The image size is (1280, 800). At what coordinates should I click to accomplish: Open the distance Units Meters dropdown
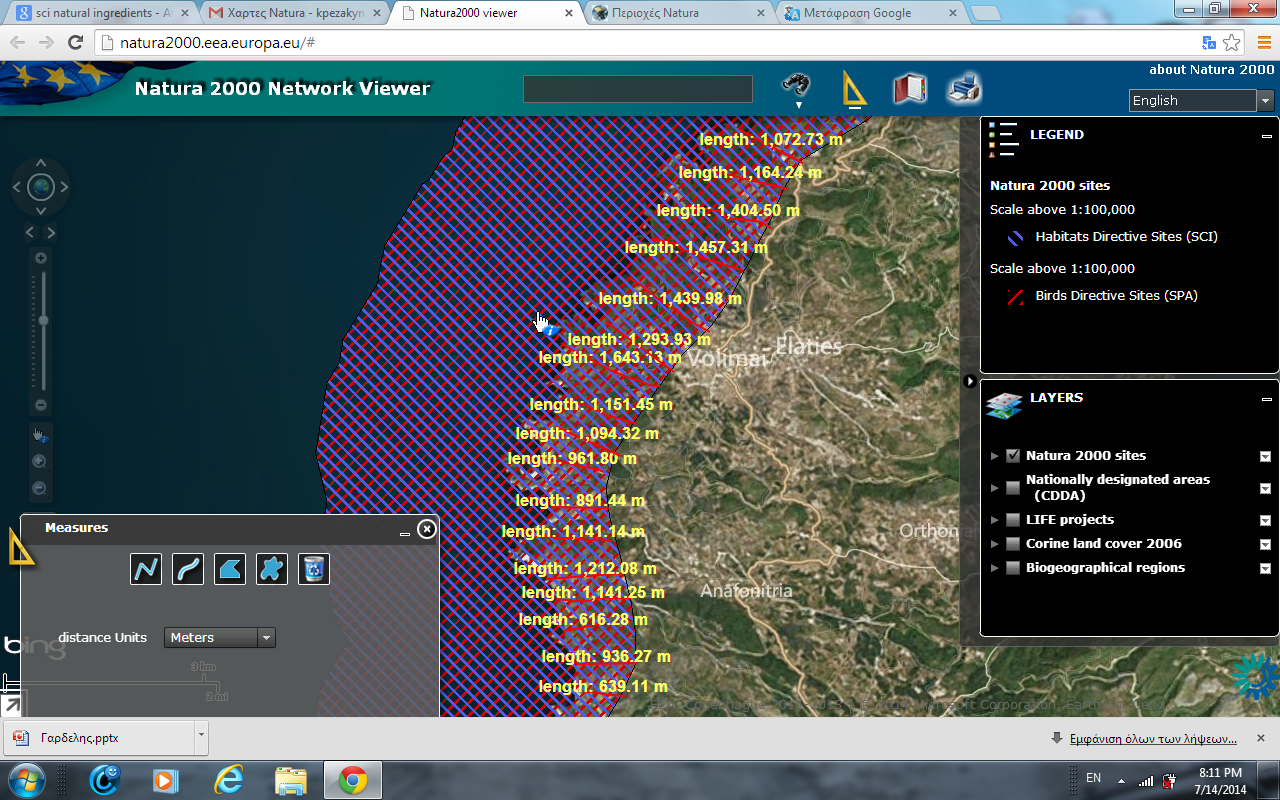219,637
